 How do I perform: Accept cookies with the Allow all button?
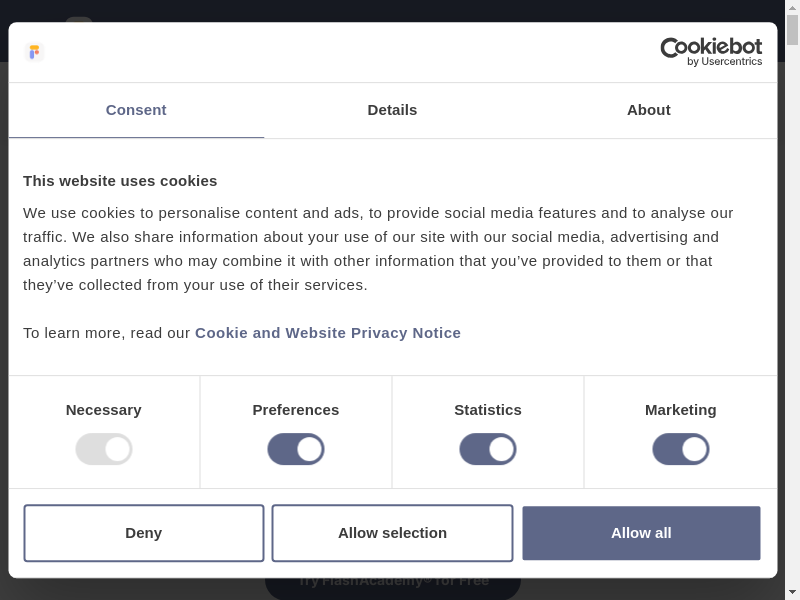click(x=641, y=533)
